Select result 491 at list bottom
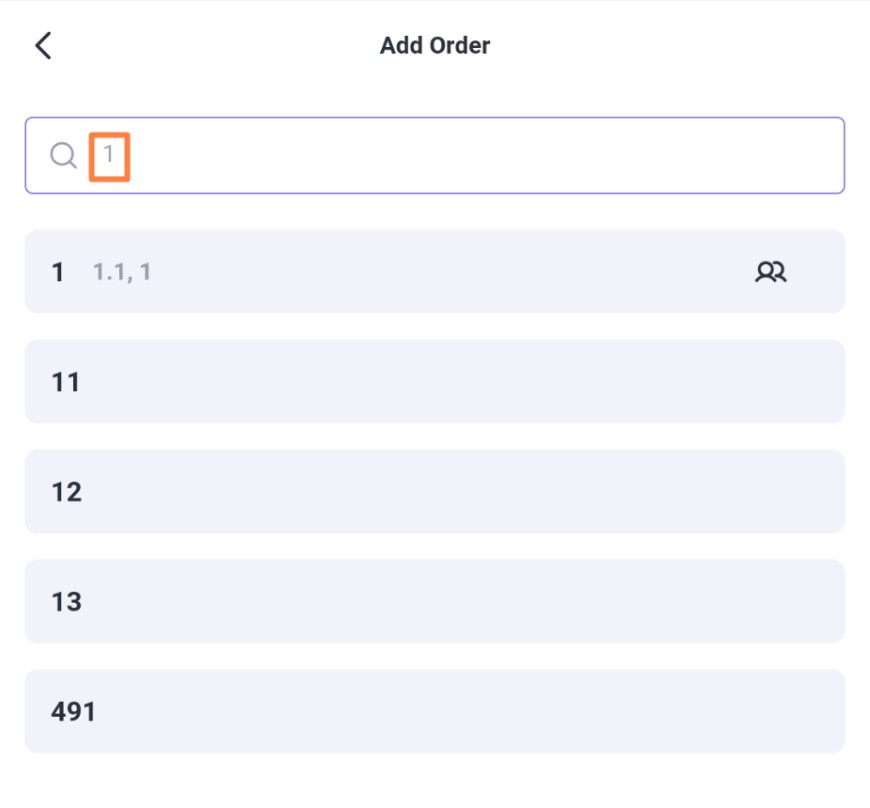This screenshot has height=808, width=870. pos(434,711)
